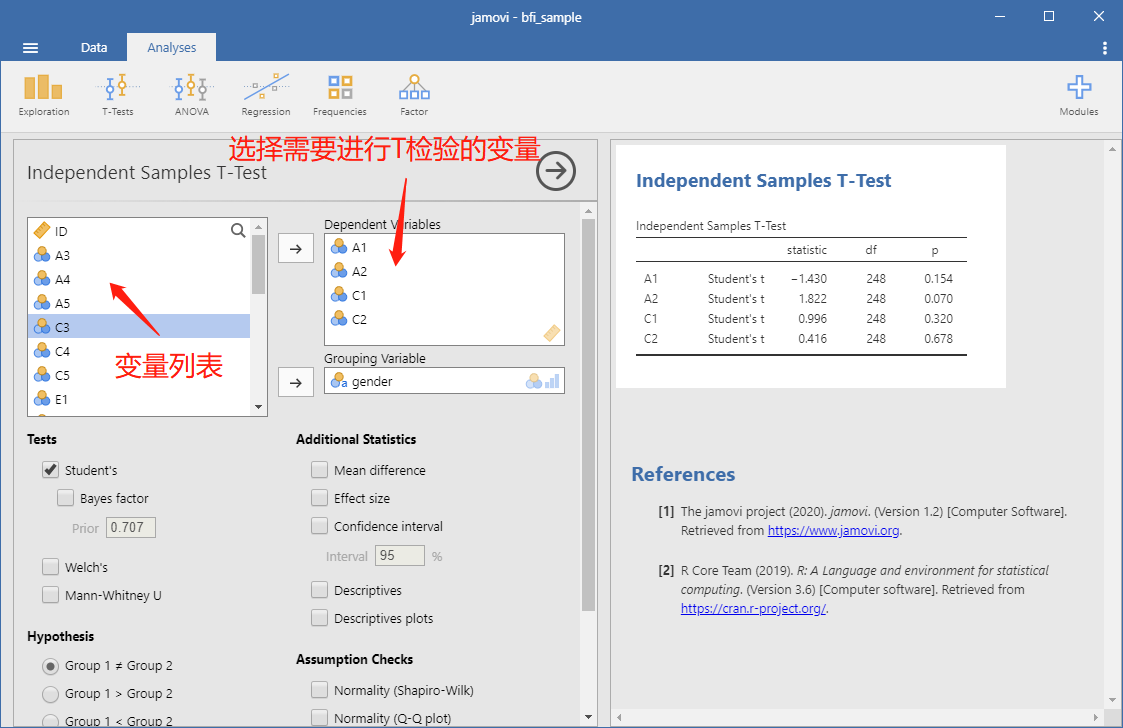Open the jamovi.org reference link

pyautogui.click(x=834, y=531)
